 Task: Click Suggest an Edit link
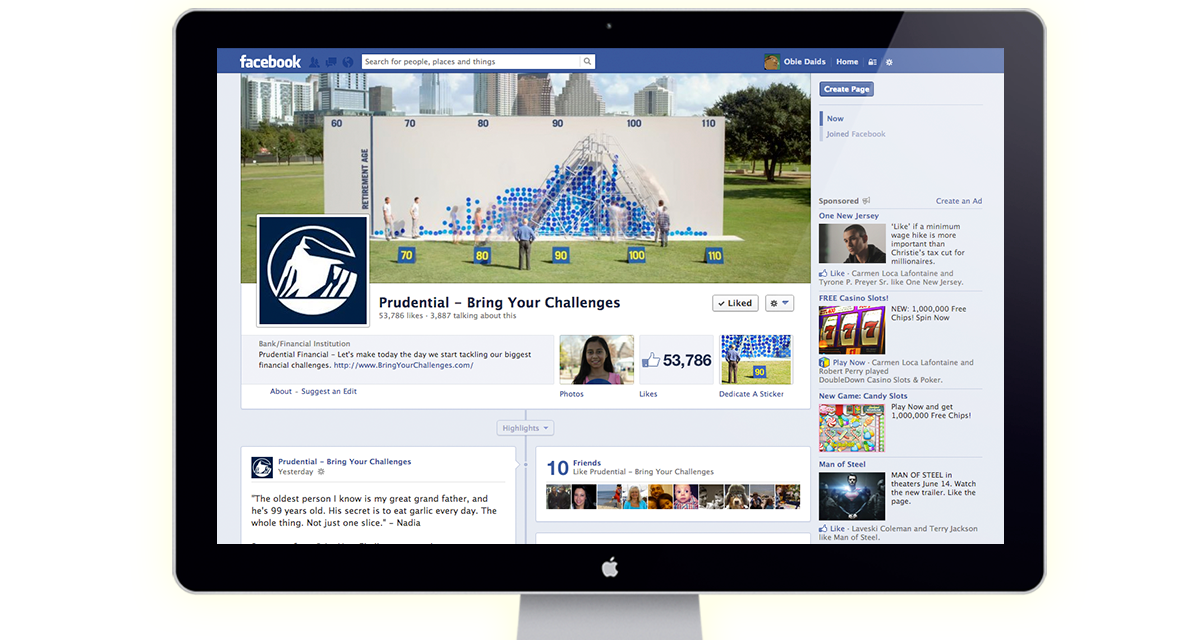point(329,392)
